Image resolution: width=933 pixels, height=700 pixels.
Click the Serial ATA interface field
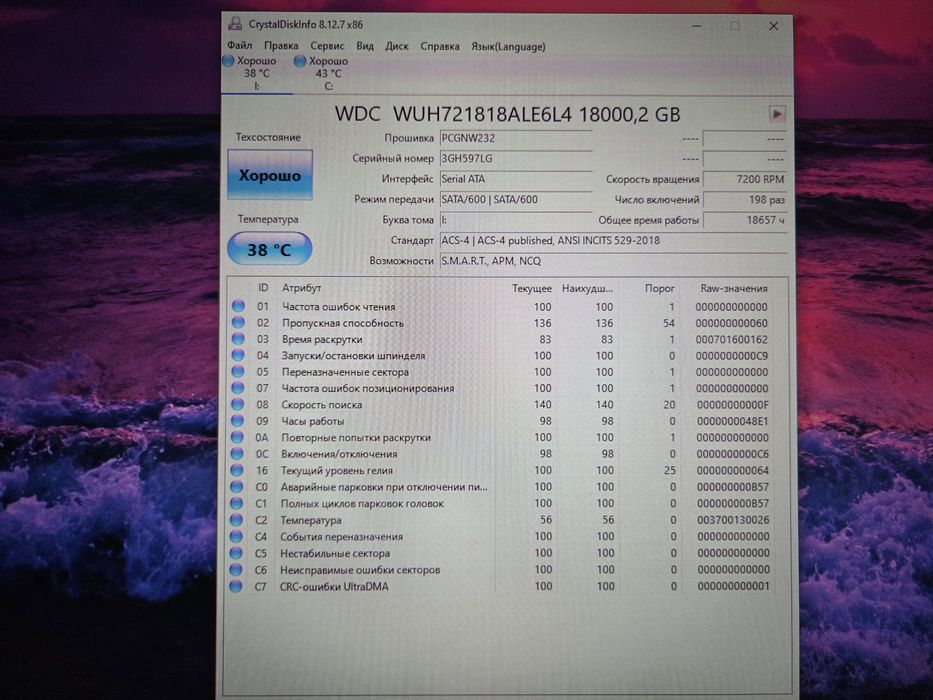point(516,179)
